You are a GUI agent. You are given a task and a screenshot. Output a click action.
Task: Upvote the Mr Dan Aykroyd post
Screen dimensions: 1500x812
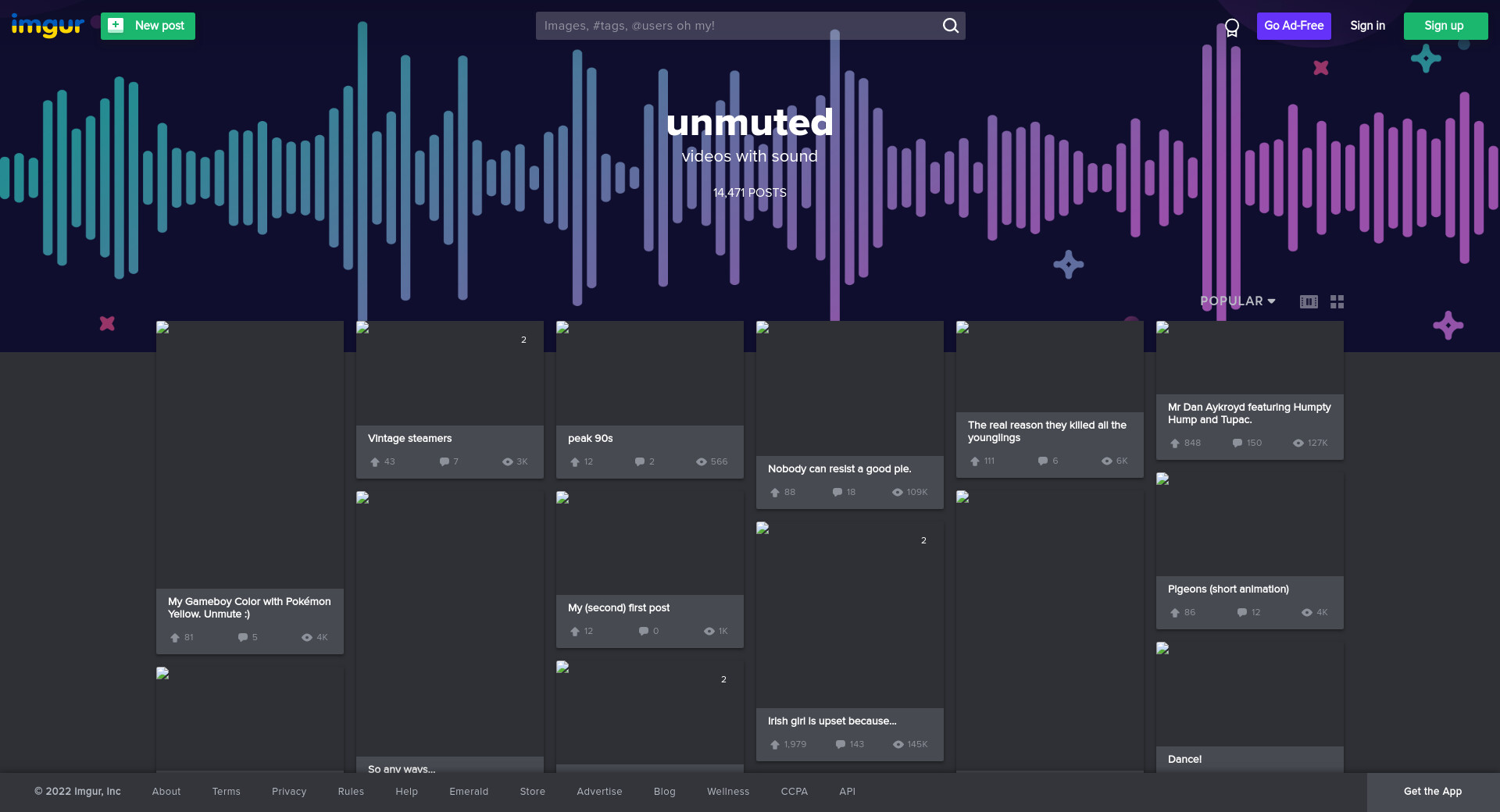(x=1175, y=443)
